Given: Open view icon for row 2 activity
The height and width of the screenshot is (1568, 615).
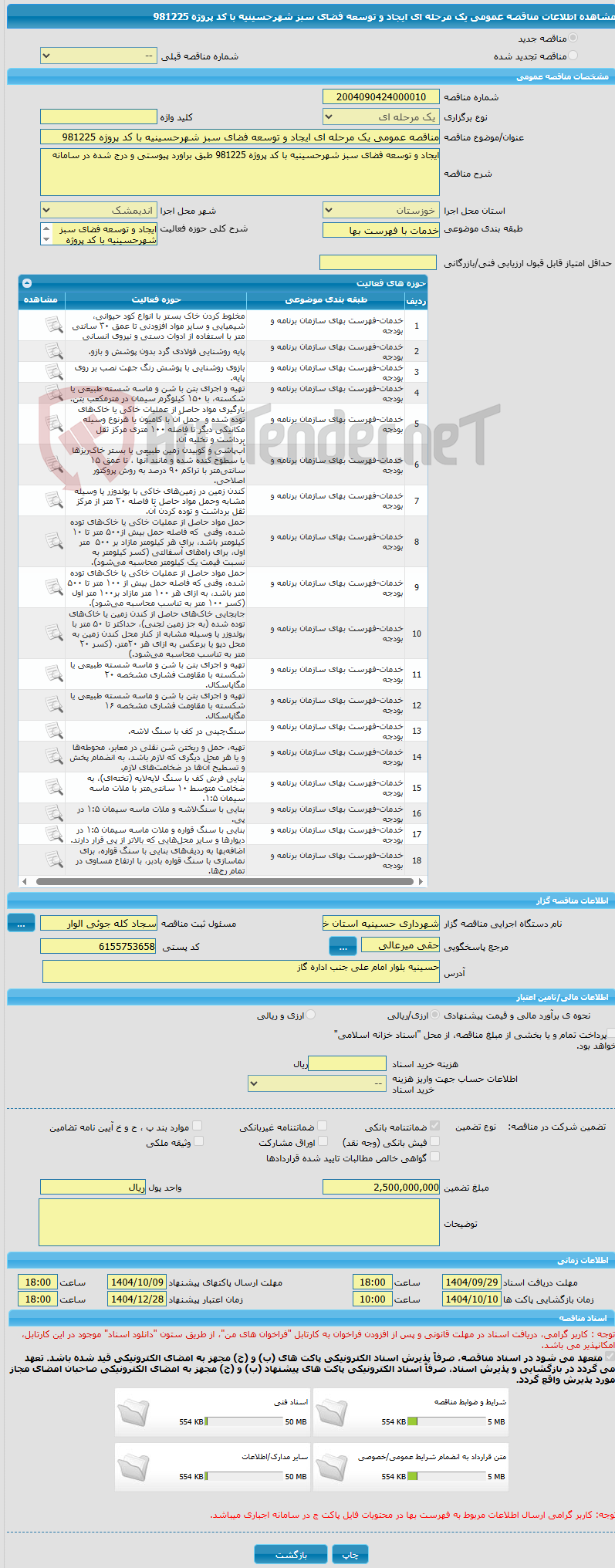Looking at the screenshot, I should click(53, 351).
